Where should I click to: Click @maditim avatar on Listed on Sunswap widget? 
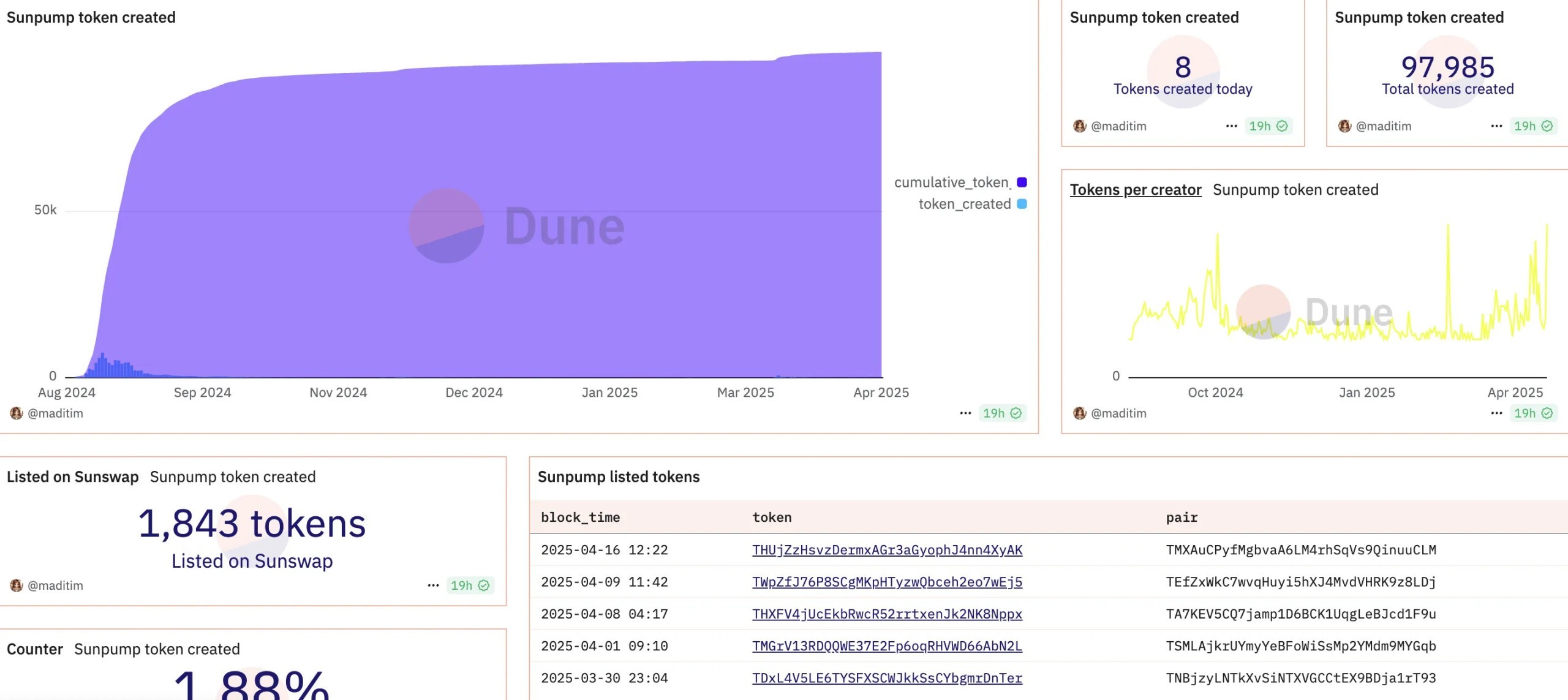pos(17,585)
